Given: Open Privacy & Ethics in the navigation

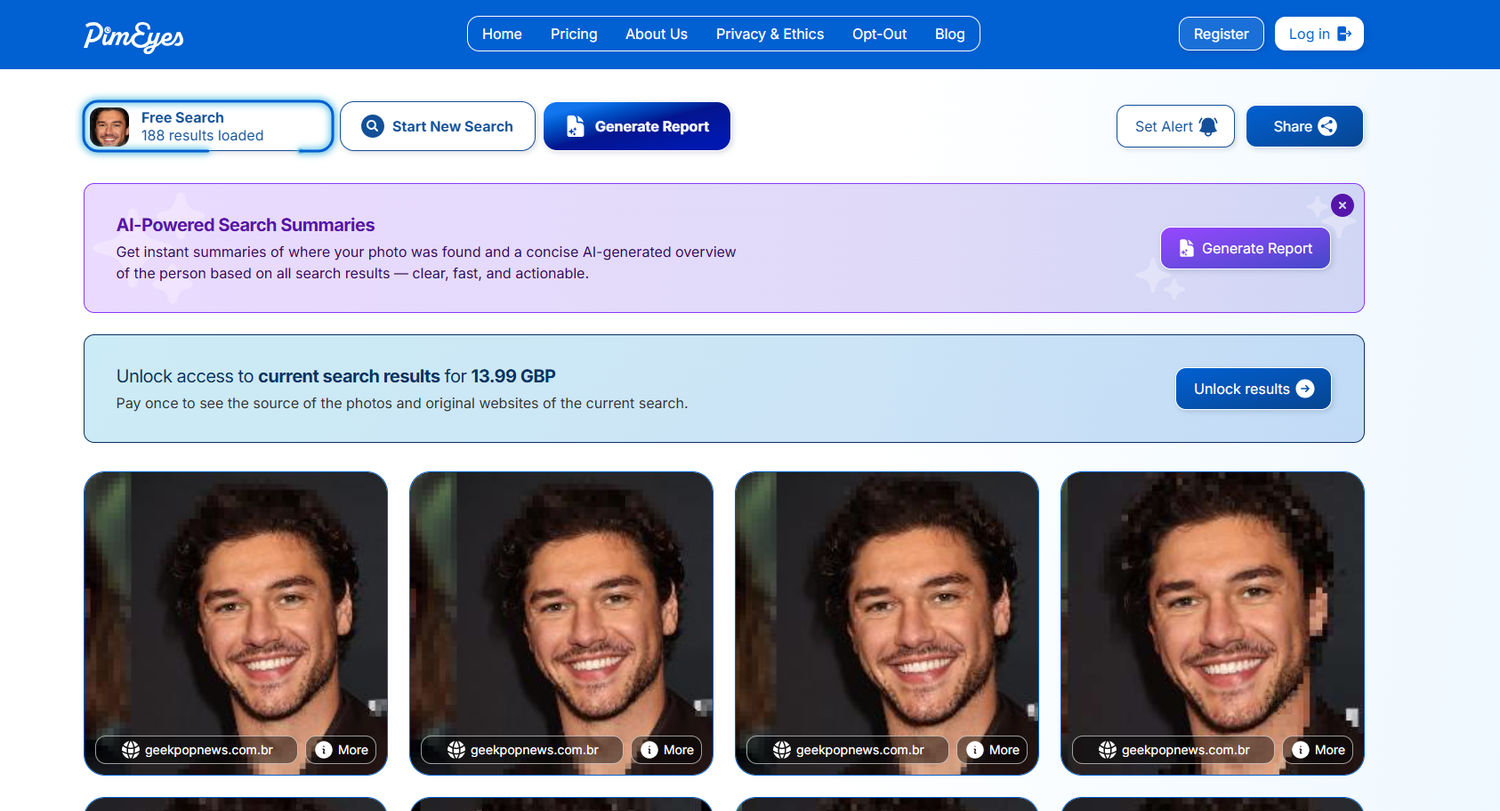Looking at the screenshot, I should (x=770, y=34).
